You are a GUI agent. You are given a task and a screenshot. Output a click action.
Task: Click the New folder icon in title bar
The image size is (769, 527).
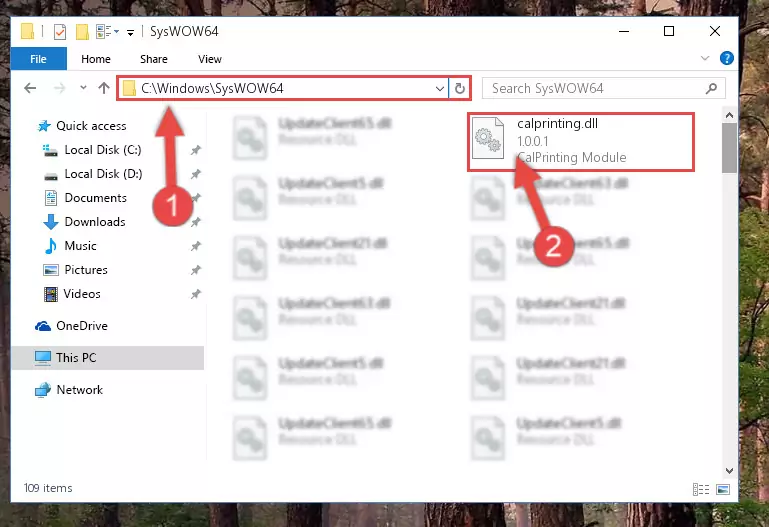pyautogui.click(x=82, y=32)
